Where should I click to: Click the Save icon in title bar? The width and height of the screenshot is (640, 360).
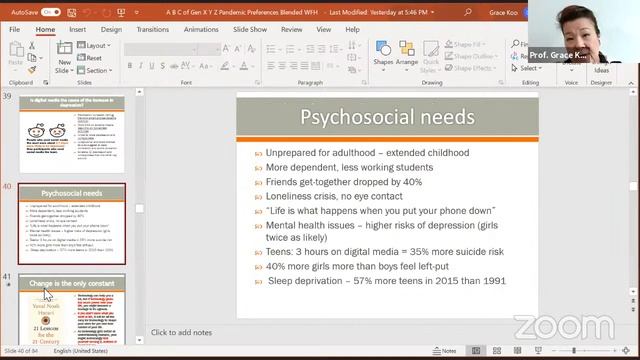point(71,13)
